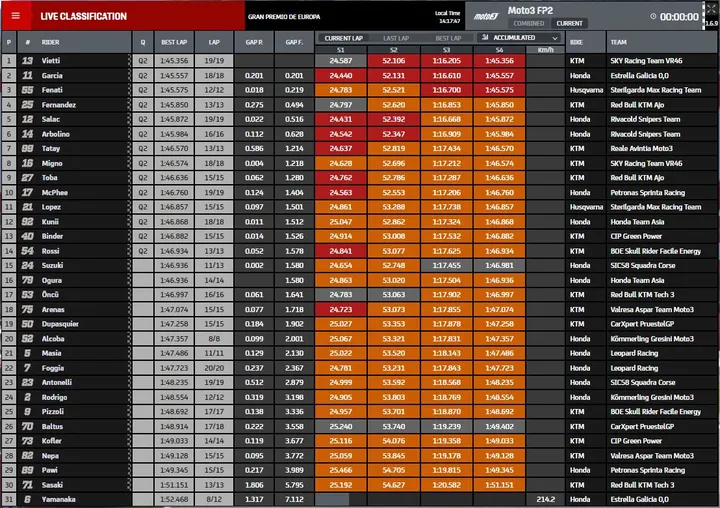Click rider number 13 badge
Screen dimensions: 720x508
click(28, 61)
